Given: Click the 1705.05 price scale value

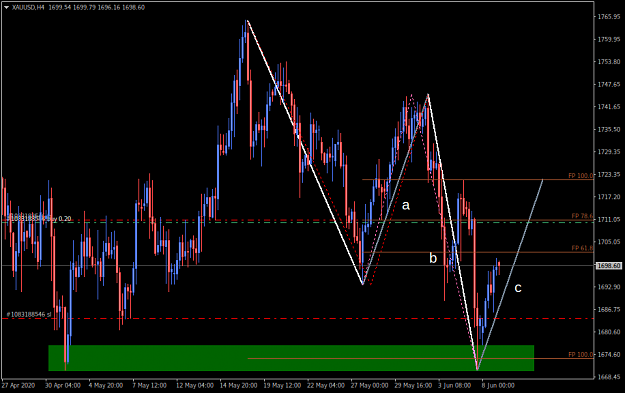Looking at the screenshot, I should [x=609, y=242].
